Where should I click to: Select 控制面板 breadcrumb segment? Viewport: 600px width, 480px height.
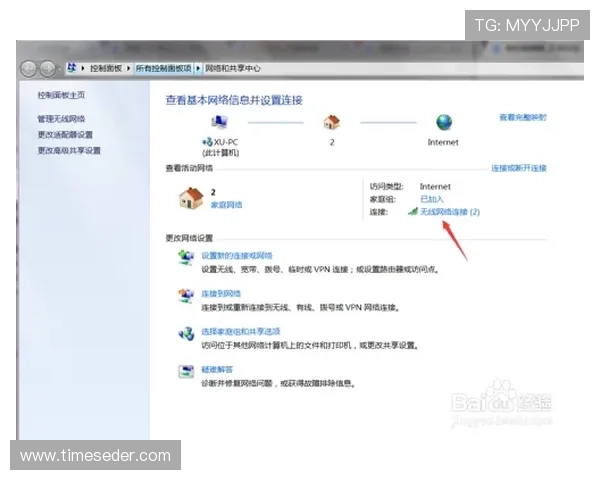[x=106, y=68]
